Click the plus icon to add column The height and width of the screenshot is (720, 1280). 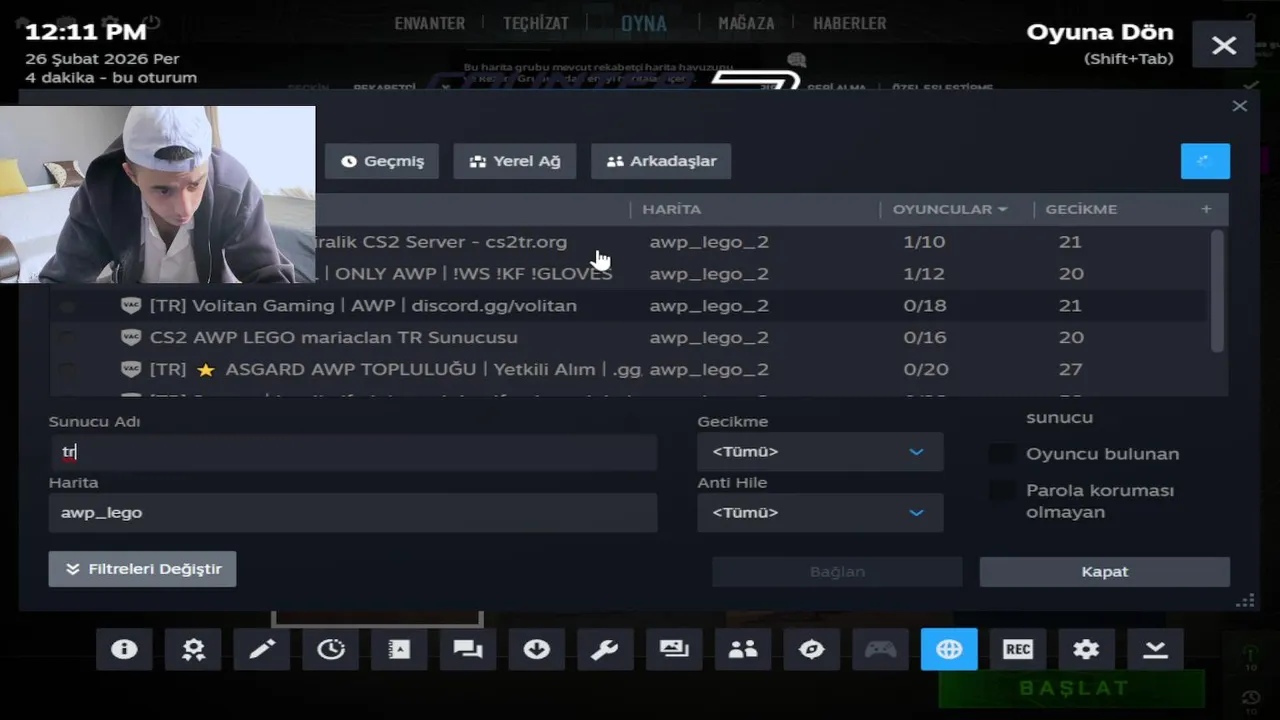[1206, 209]
